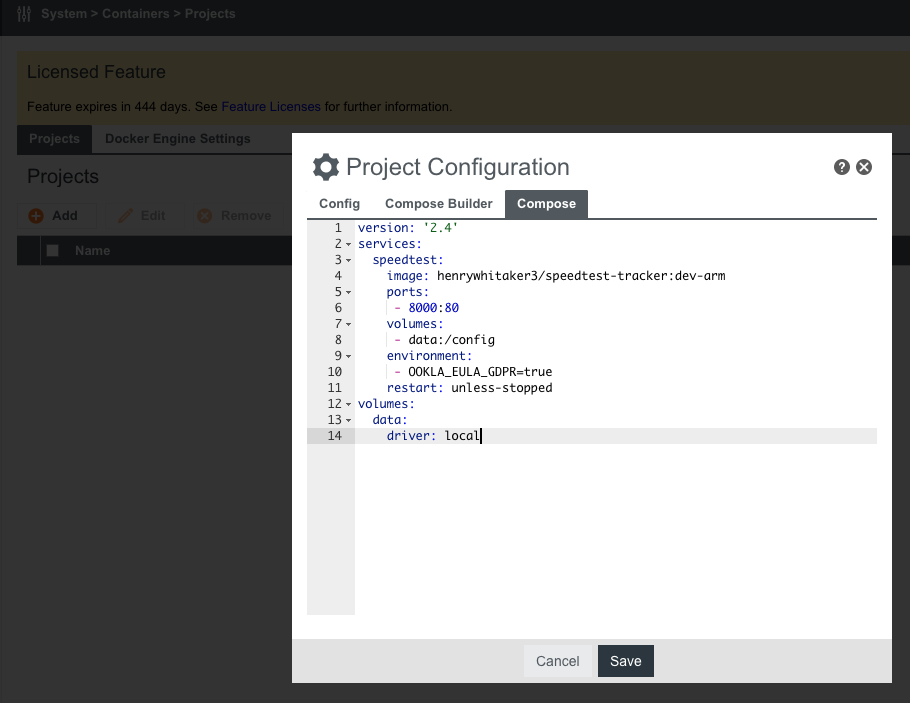Click the image name henrywhitaker3/speedtest-tracker:dev-arm
This screenshot has width=910, height=703.
(x=581, y=276)
